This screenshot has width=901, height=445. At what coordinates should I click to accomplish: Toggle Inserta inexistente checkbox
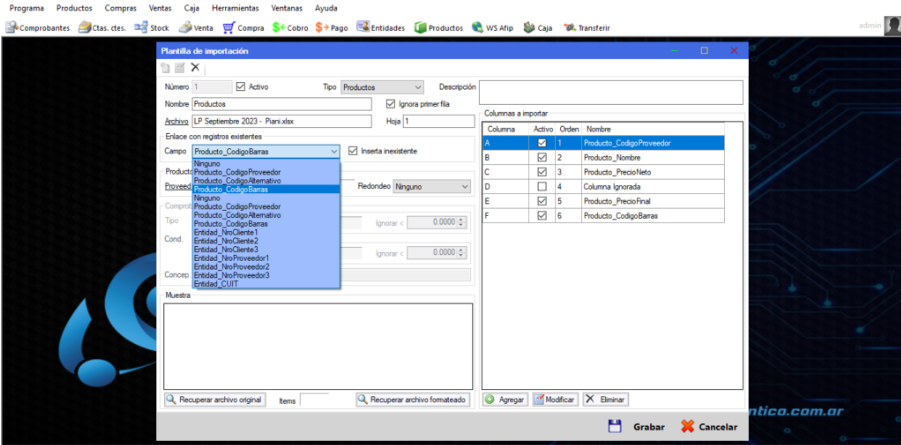point(353,151)
